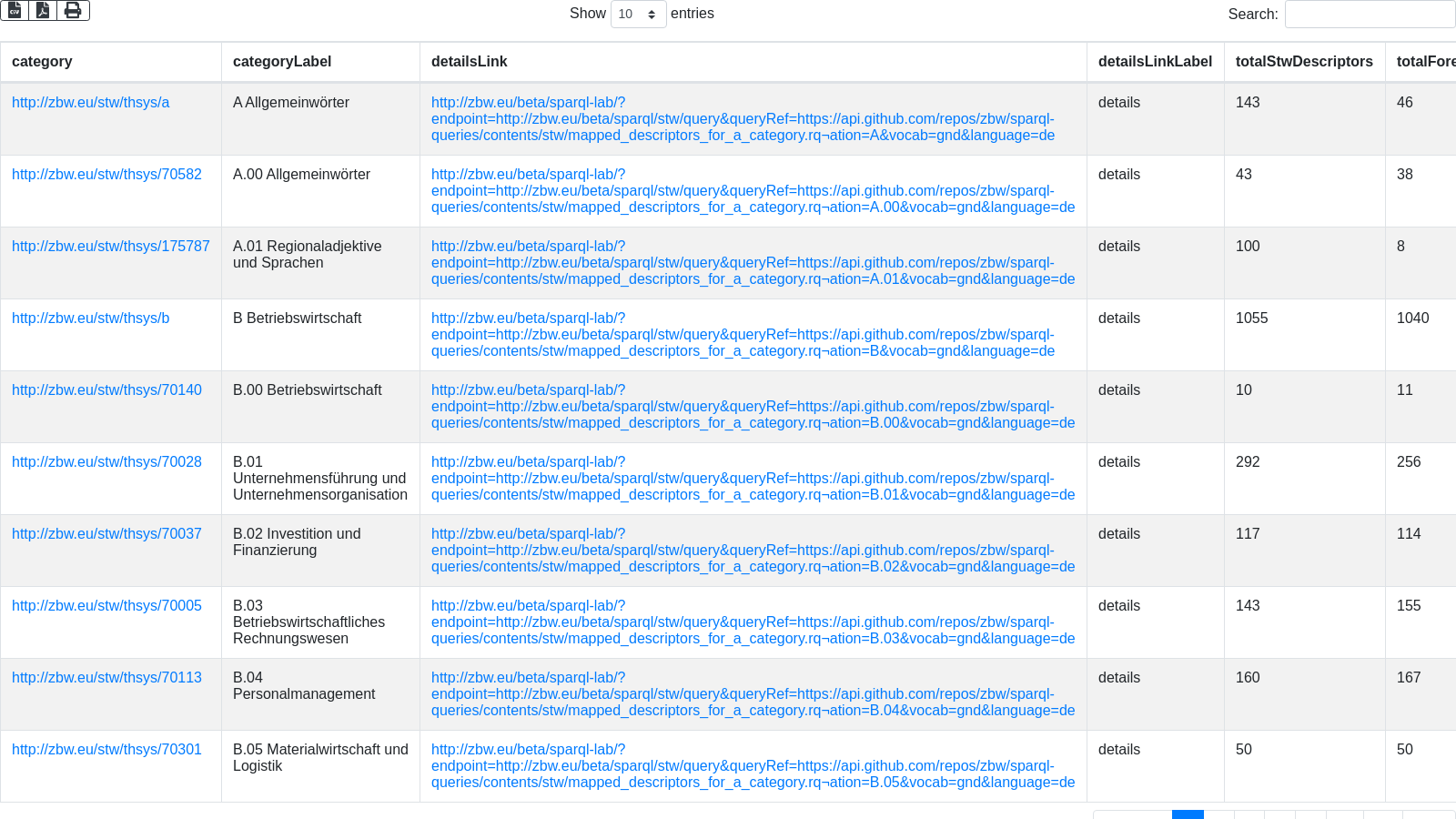Open the thsys/70037 category link
This screenshot has height=819, width=1456.
coord(106,534)
